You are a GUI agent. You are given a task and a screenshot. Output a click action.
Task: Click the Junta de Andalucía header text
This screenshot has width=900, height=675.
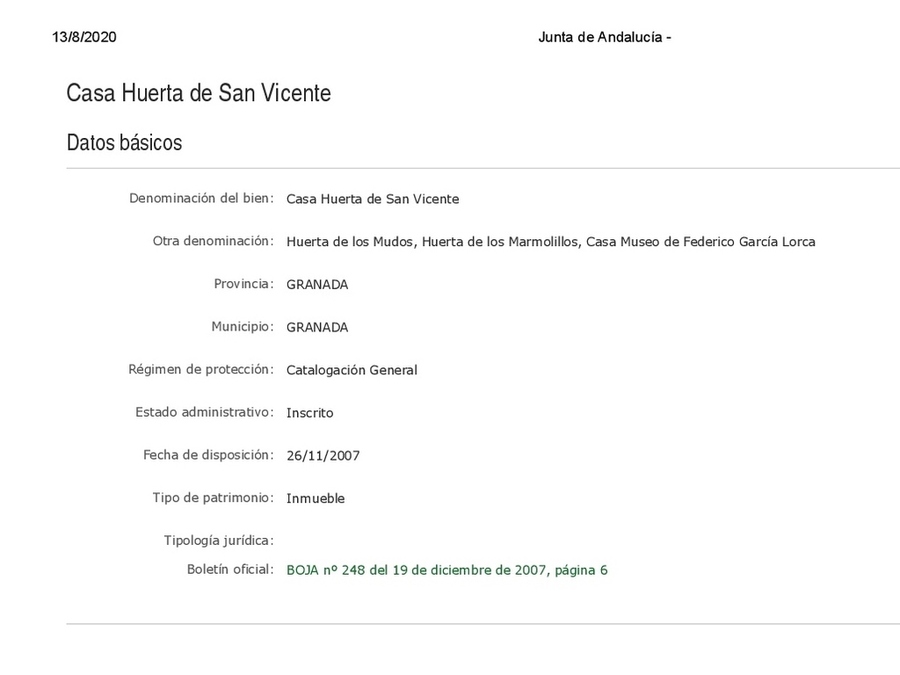[603, 37]
